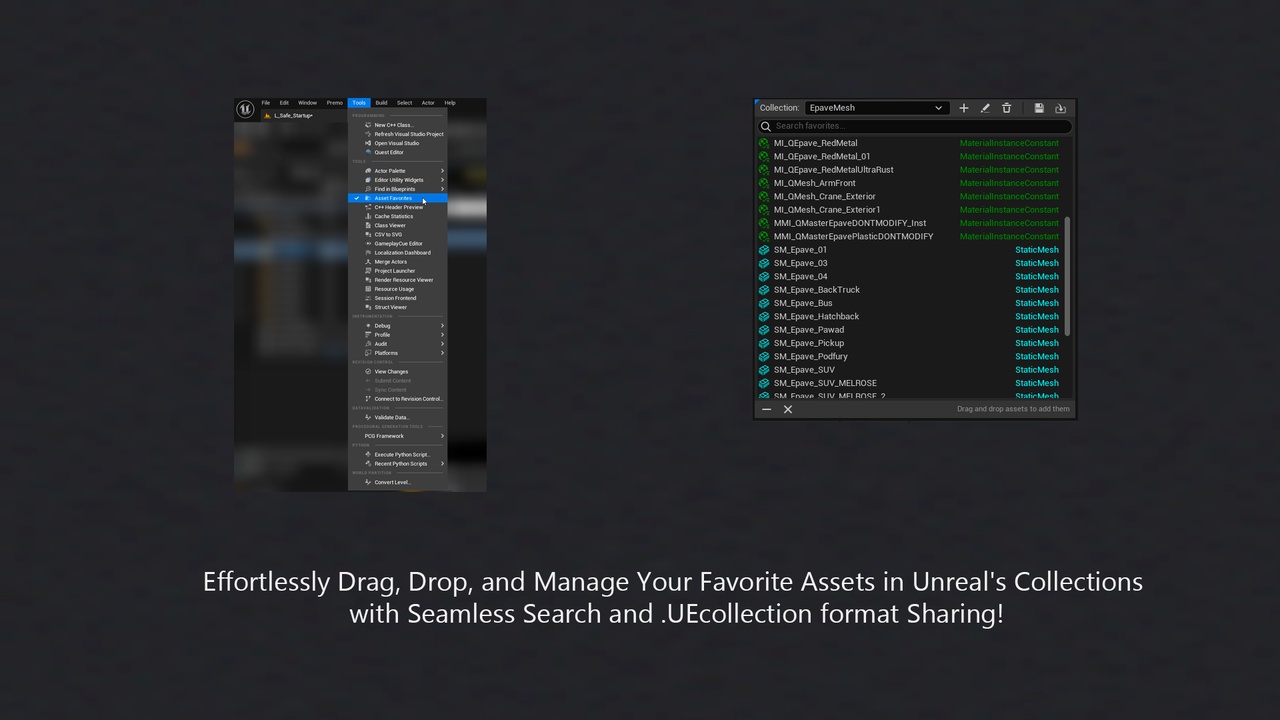The image size is (1280, 720).
Task: Expand the Profile submenu arrow
Action: pos(442,335)
